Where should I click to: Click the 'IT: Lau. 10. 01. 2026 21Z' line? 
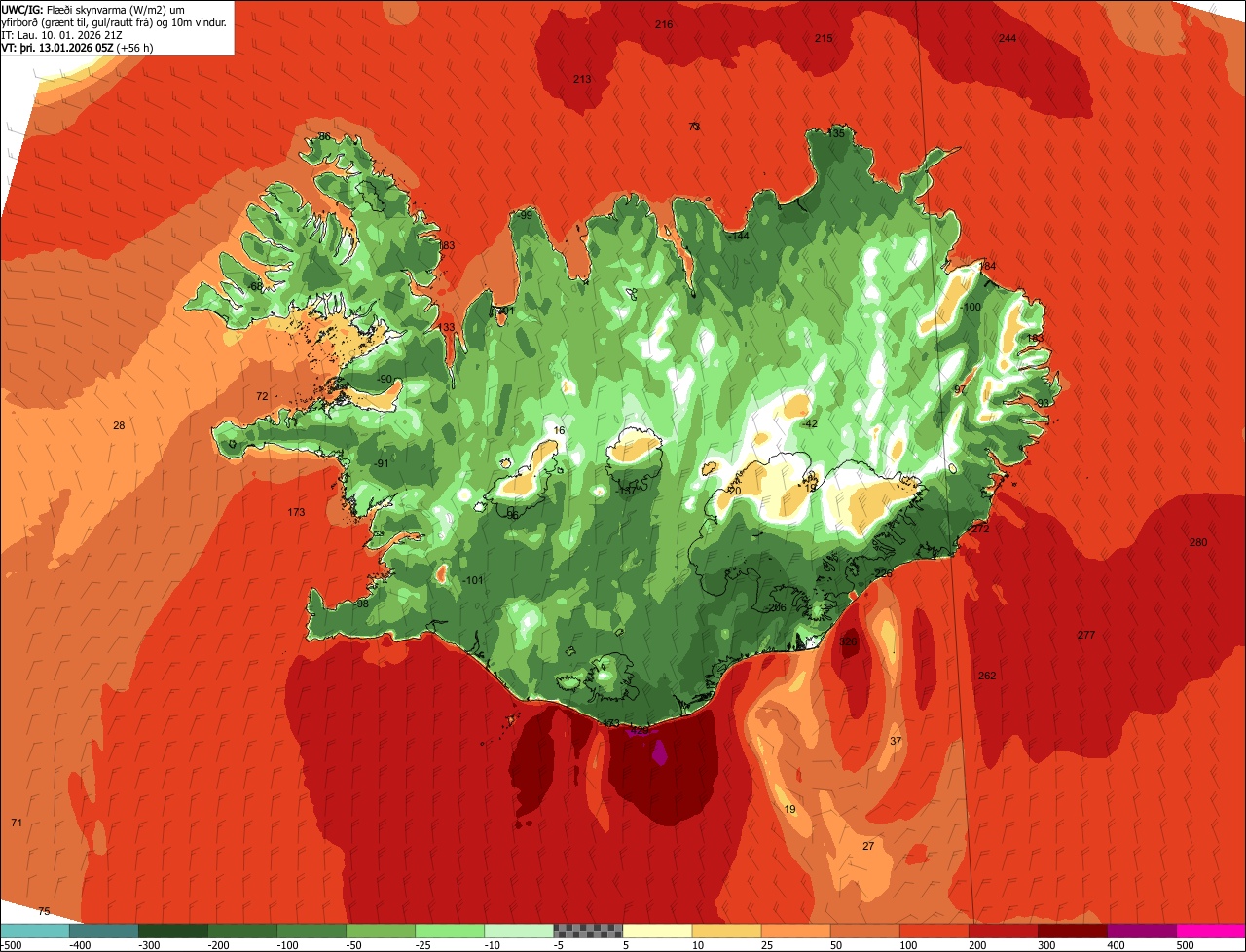pyautogui.click(x=61, y=35)
